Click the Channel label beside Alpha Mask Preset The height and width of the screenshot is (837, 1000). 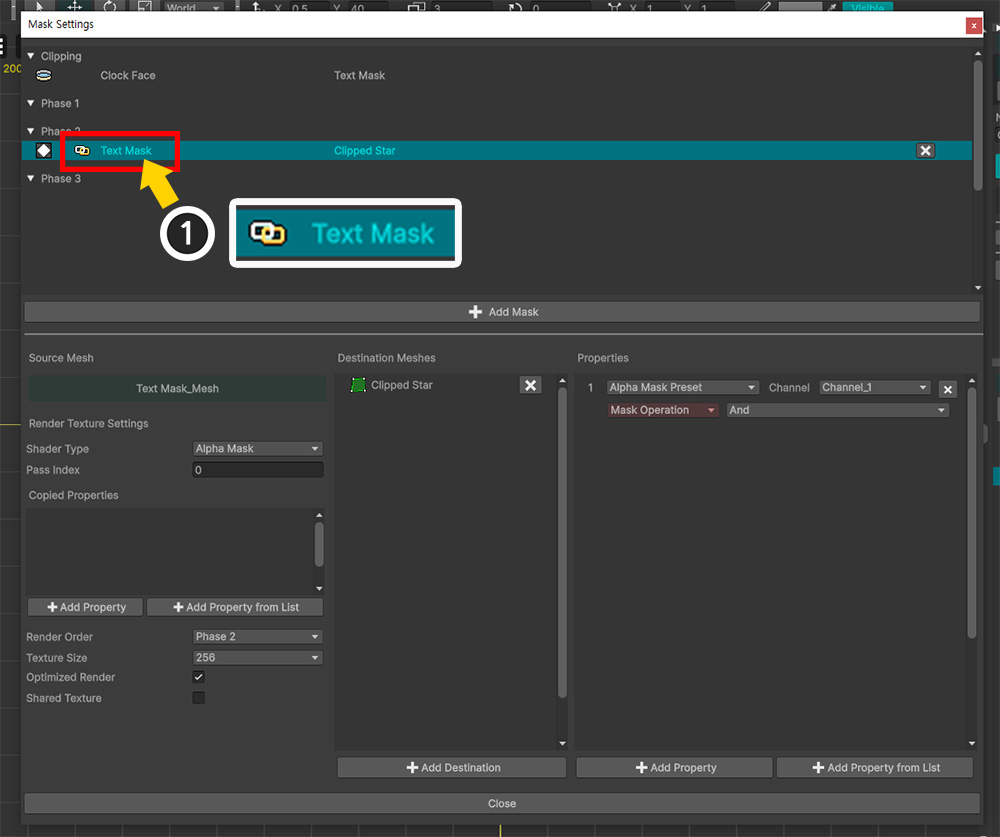[789, 387]
